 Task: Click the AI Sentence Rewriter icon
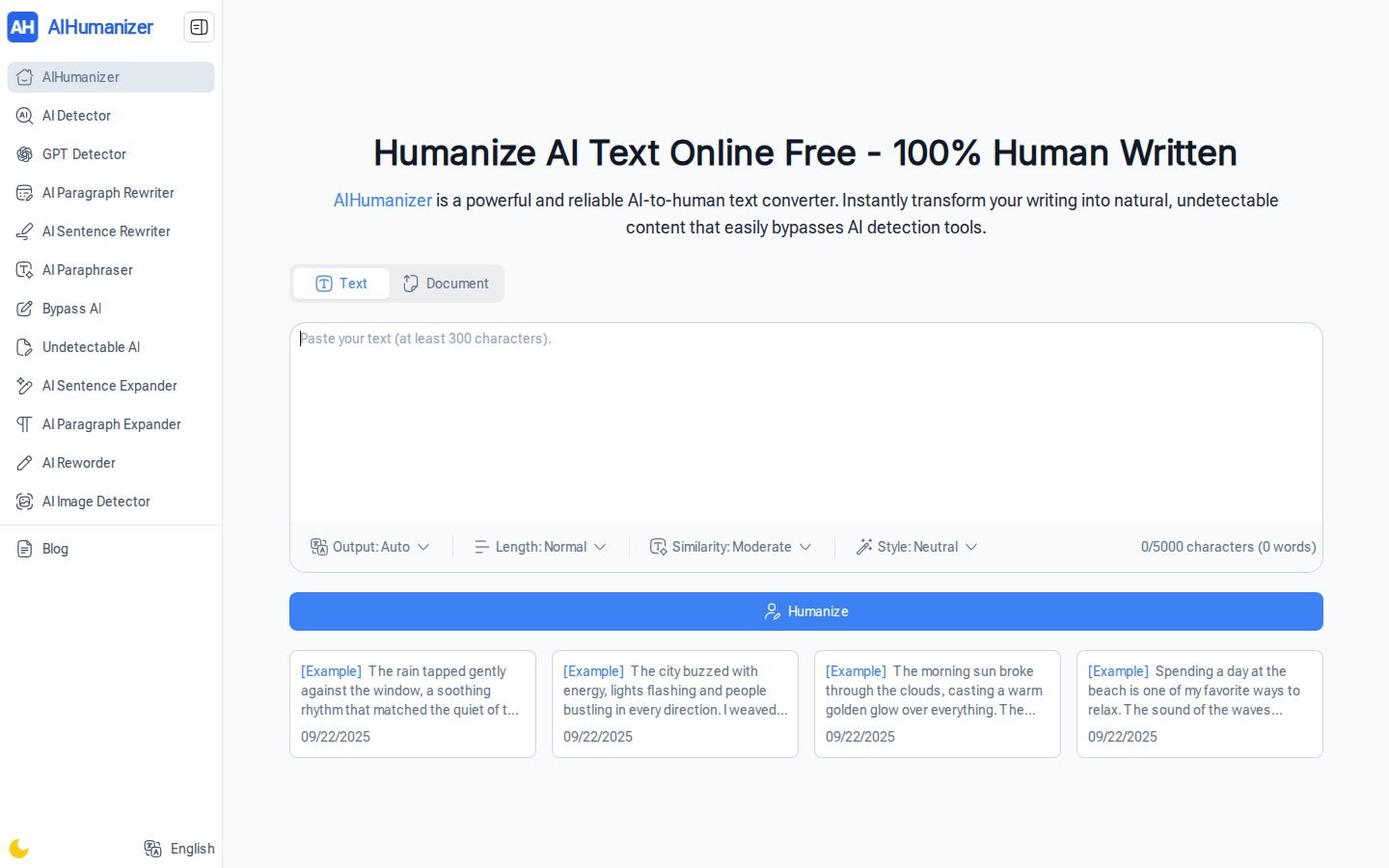25,231
